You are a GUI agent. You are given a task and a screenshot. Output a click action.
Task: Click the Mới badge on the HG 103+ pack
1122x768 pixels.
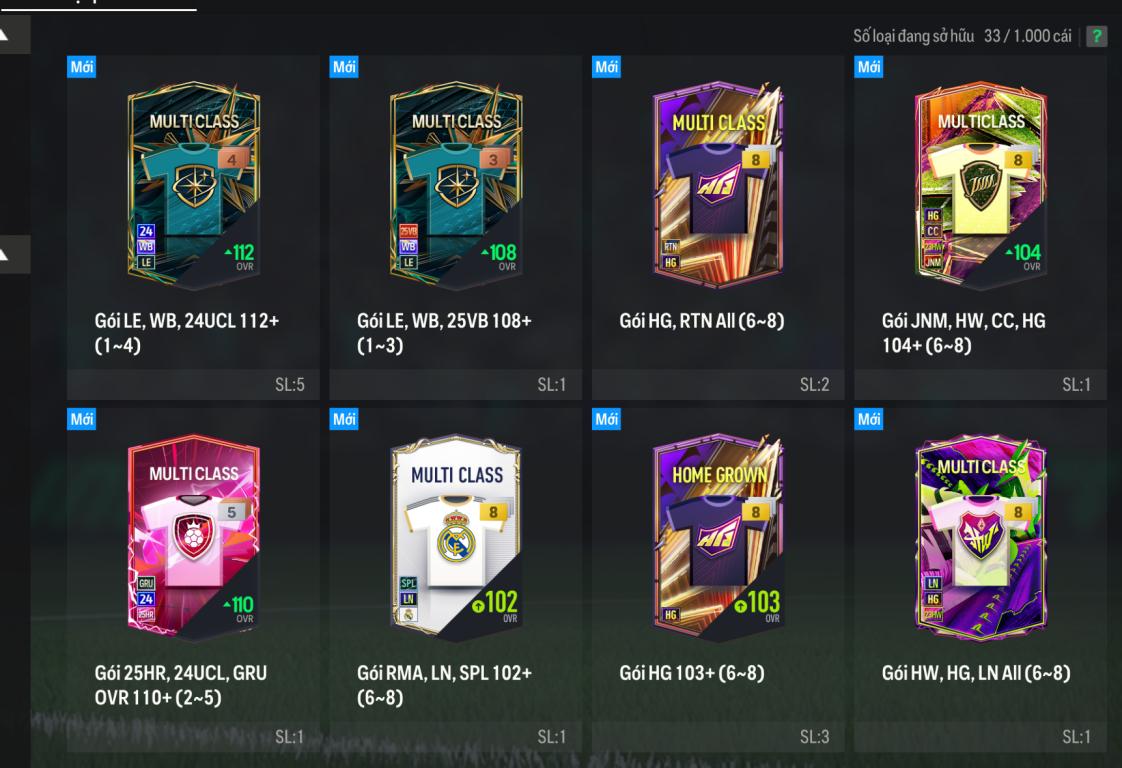coord(606,419)
